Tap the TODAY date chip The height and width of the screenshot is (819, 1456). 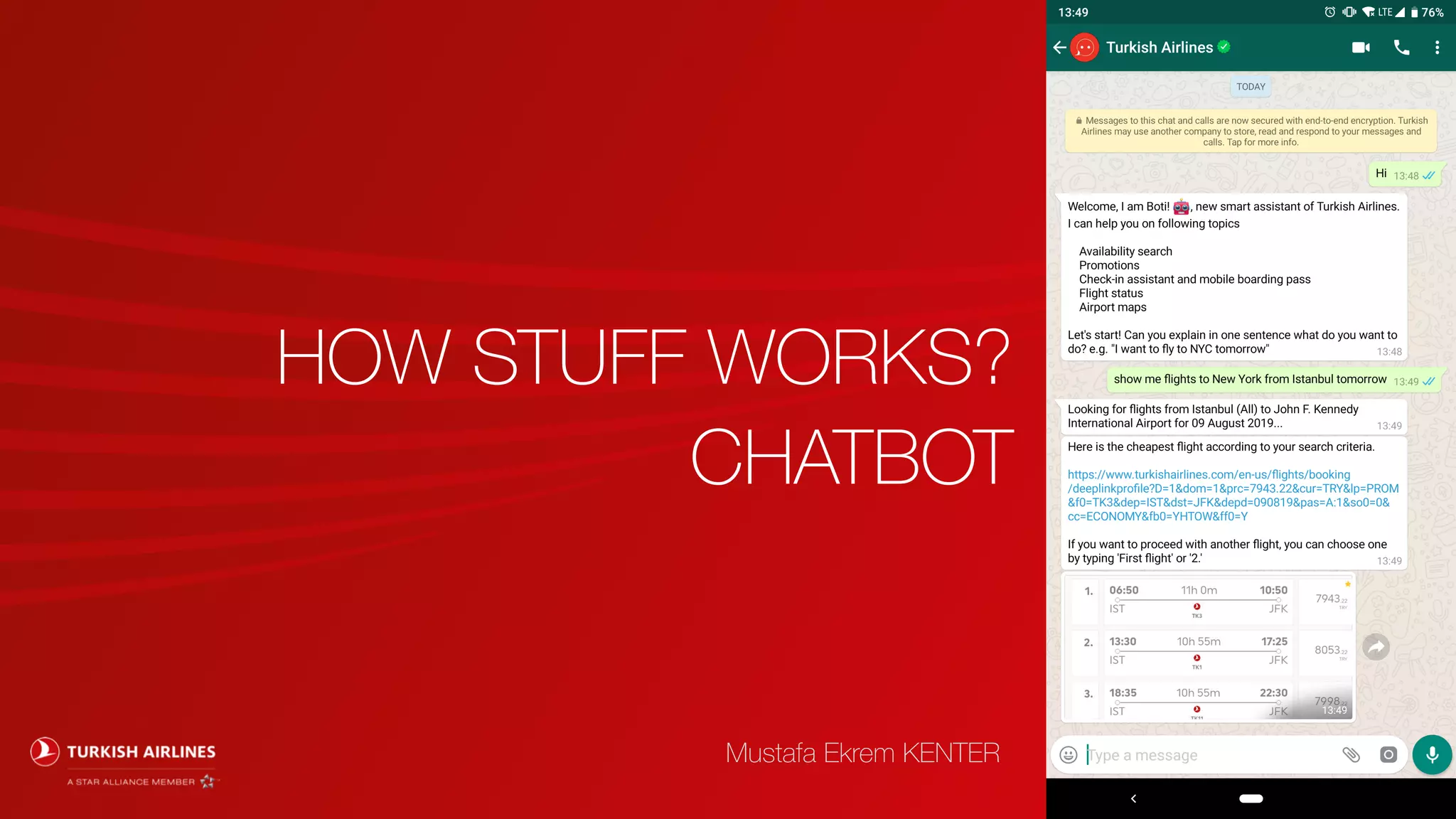(1251, 87)
